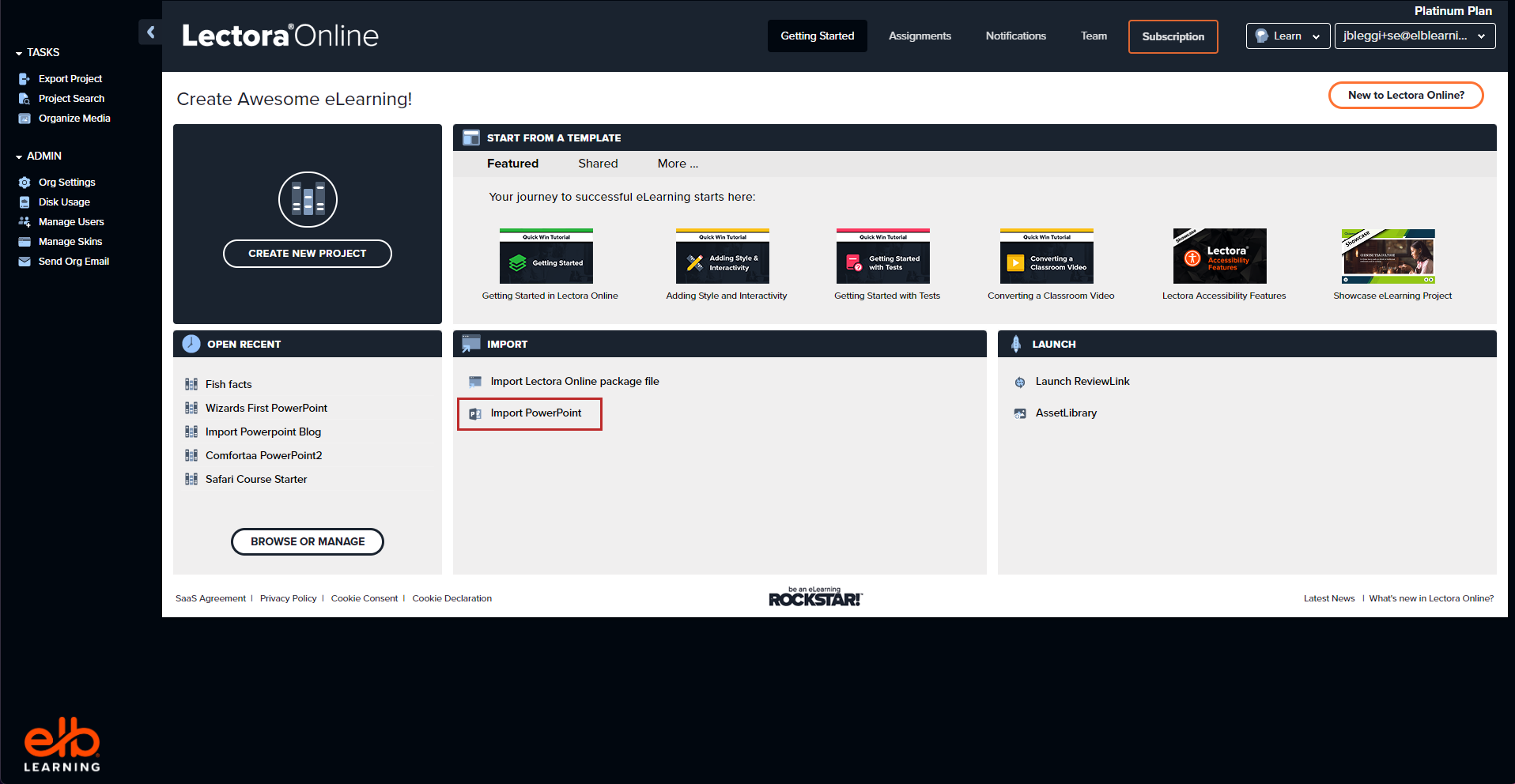
Task: Click the Wizards First PowerPoint project icon
Action: pyautogui.click(x=191, y=408)
